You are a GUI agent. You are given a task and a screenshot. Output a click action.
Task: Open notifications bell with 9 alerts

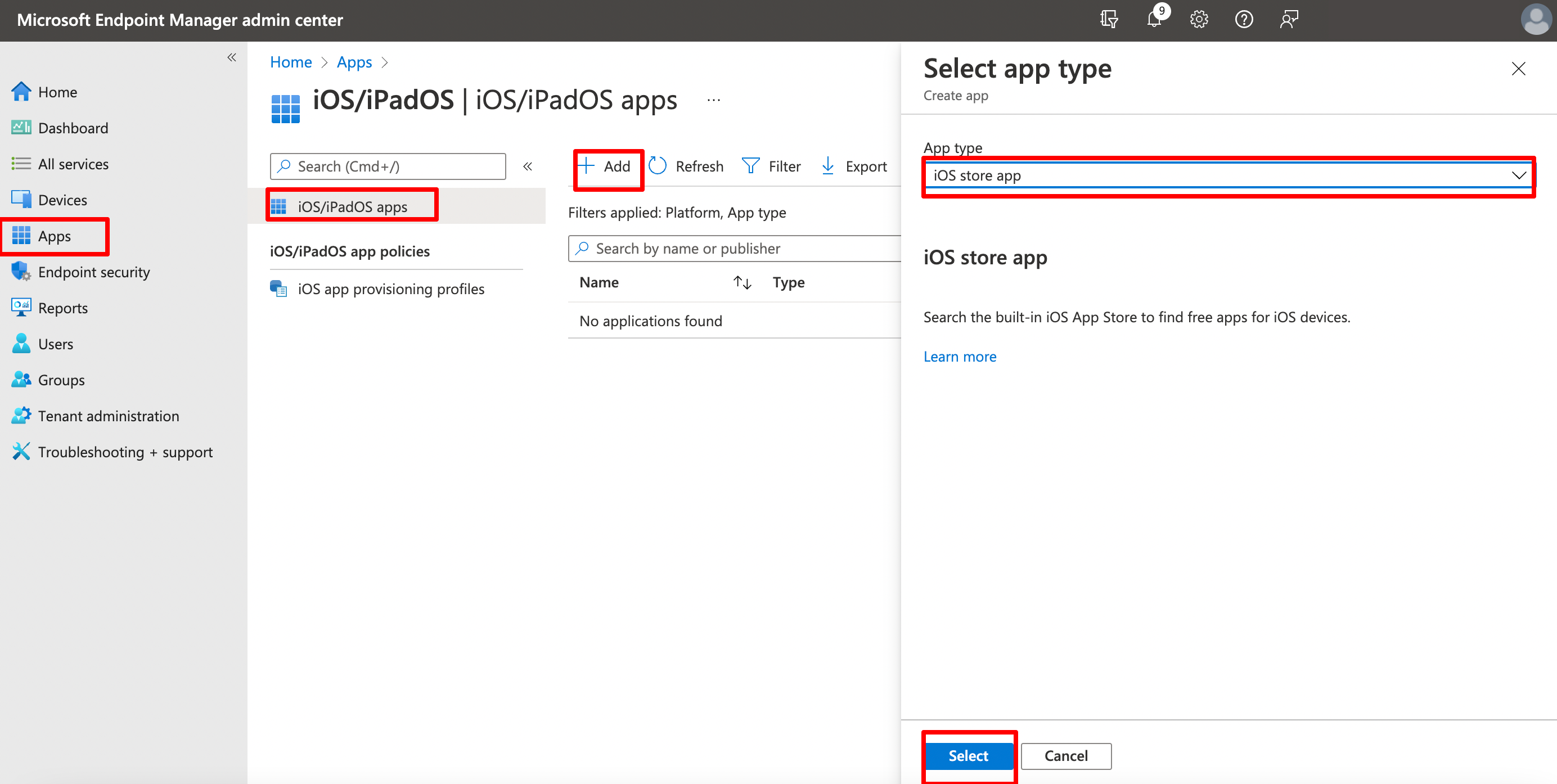(x=1154, y=19)
